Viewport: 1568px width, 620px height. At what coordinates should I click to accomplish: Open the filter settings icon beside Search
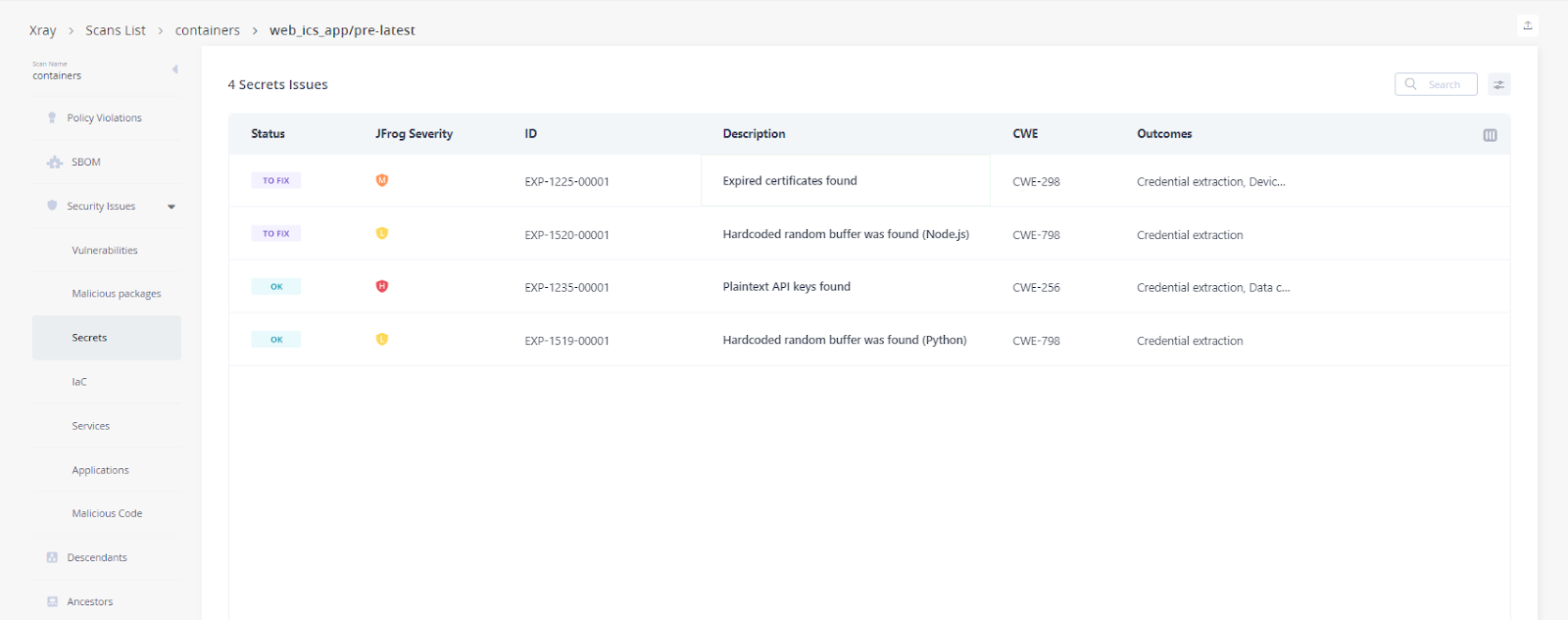click(x=1498, y=85)
